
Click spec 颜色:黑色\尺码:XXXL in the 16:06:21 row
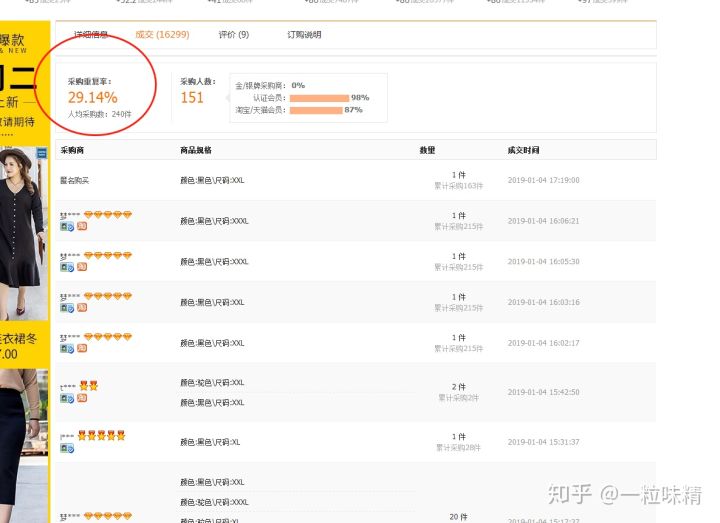point(214,221)
